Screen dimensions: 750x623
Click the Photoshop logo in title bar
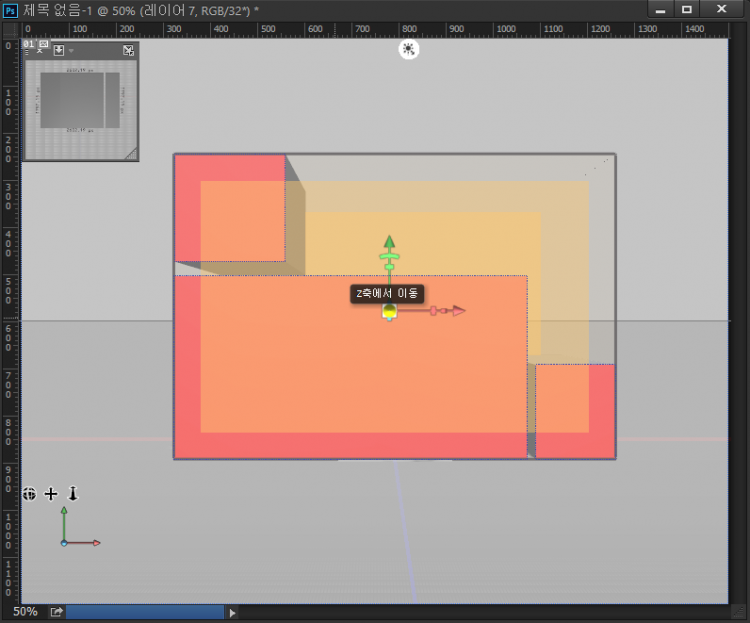coord(11,9)
